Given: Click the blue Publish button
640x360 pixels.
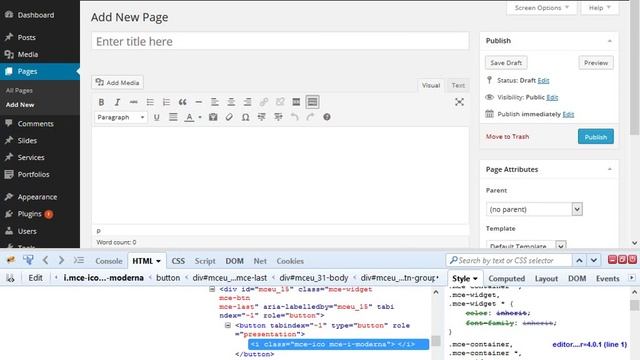Looking at the screenshot, I should click(596, 137).
